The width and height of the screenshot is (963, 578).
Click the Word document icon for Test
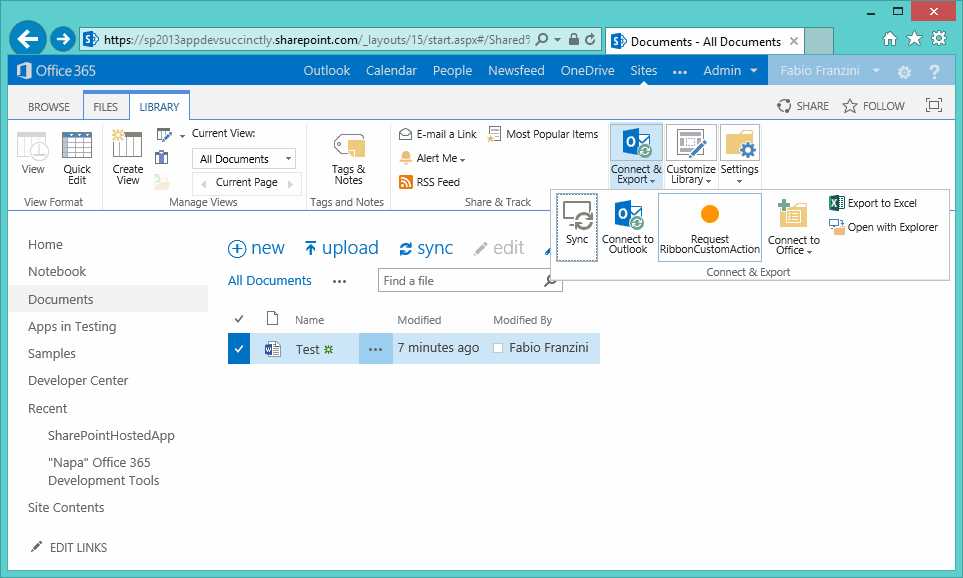[272, 349]
